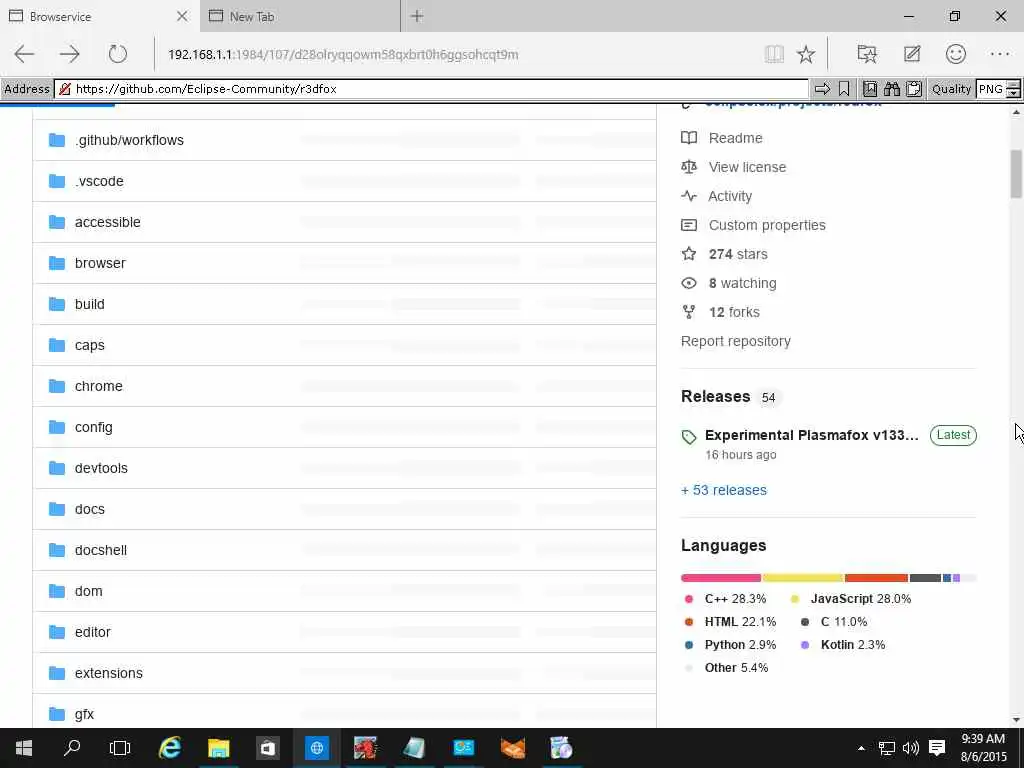The height and width of the screenshot is (768, 1024).
Task: Open Store from taskbar
Action: [268, 748]
